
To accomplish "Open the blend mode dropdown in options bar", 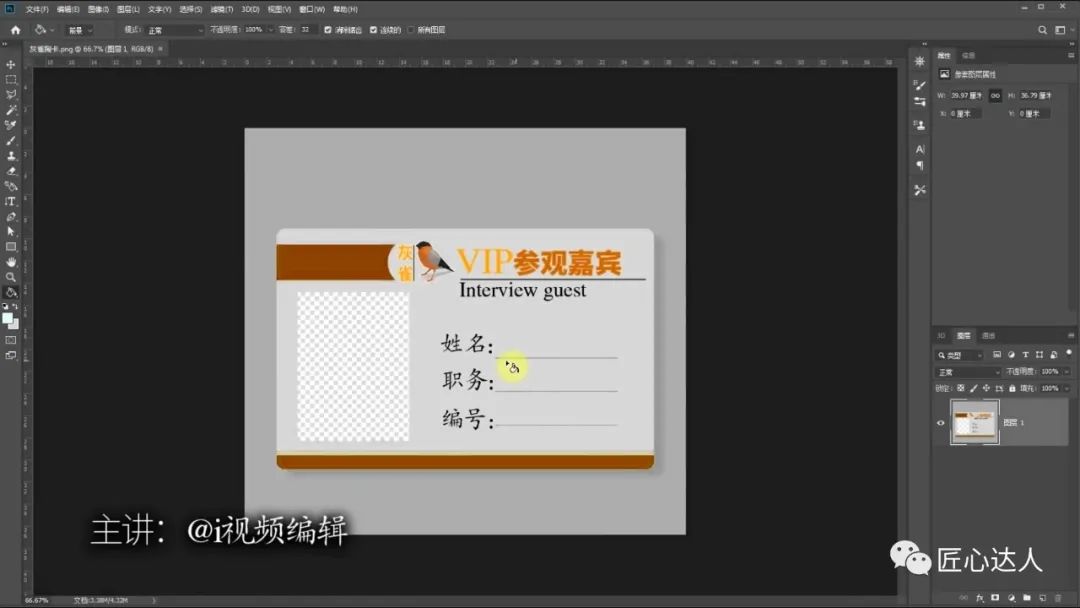I will tap(174, 30).
